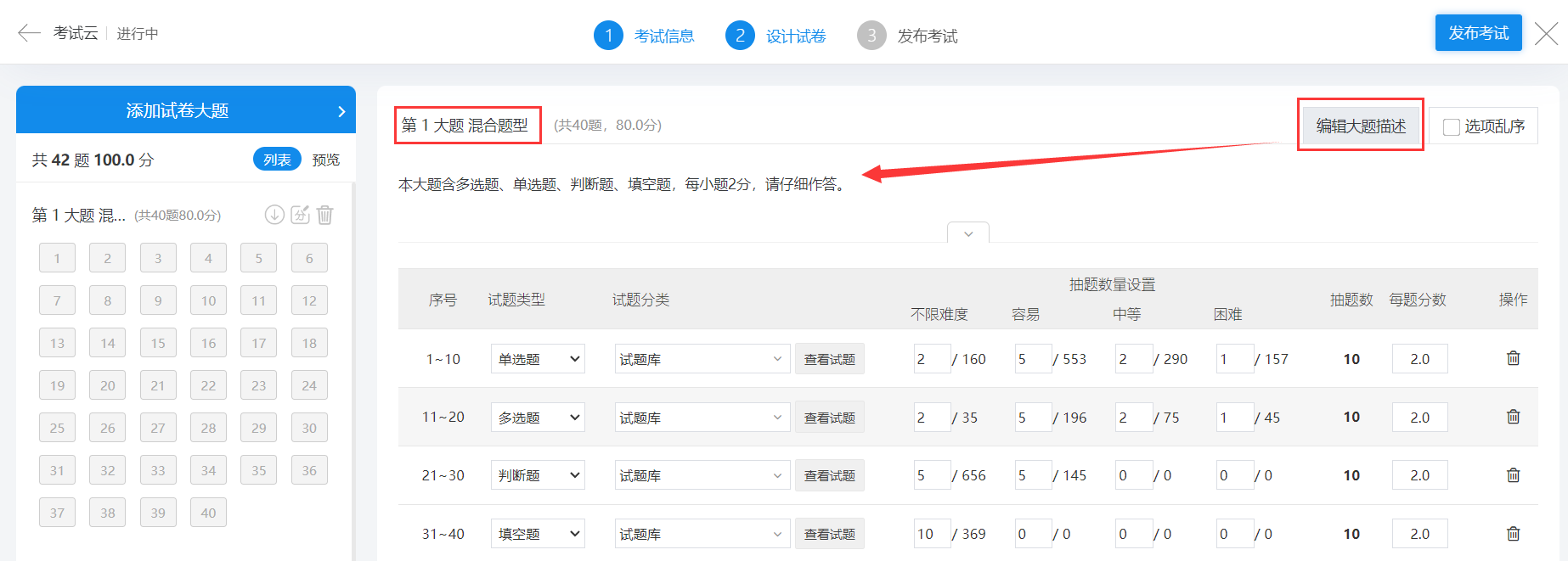Click the 每题分数 input in 填空题 row

[1419, 534]
